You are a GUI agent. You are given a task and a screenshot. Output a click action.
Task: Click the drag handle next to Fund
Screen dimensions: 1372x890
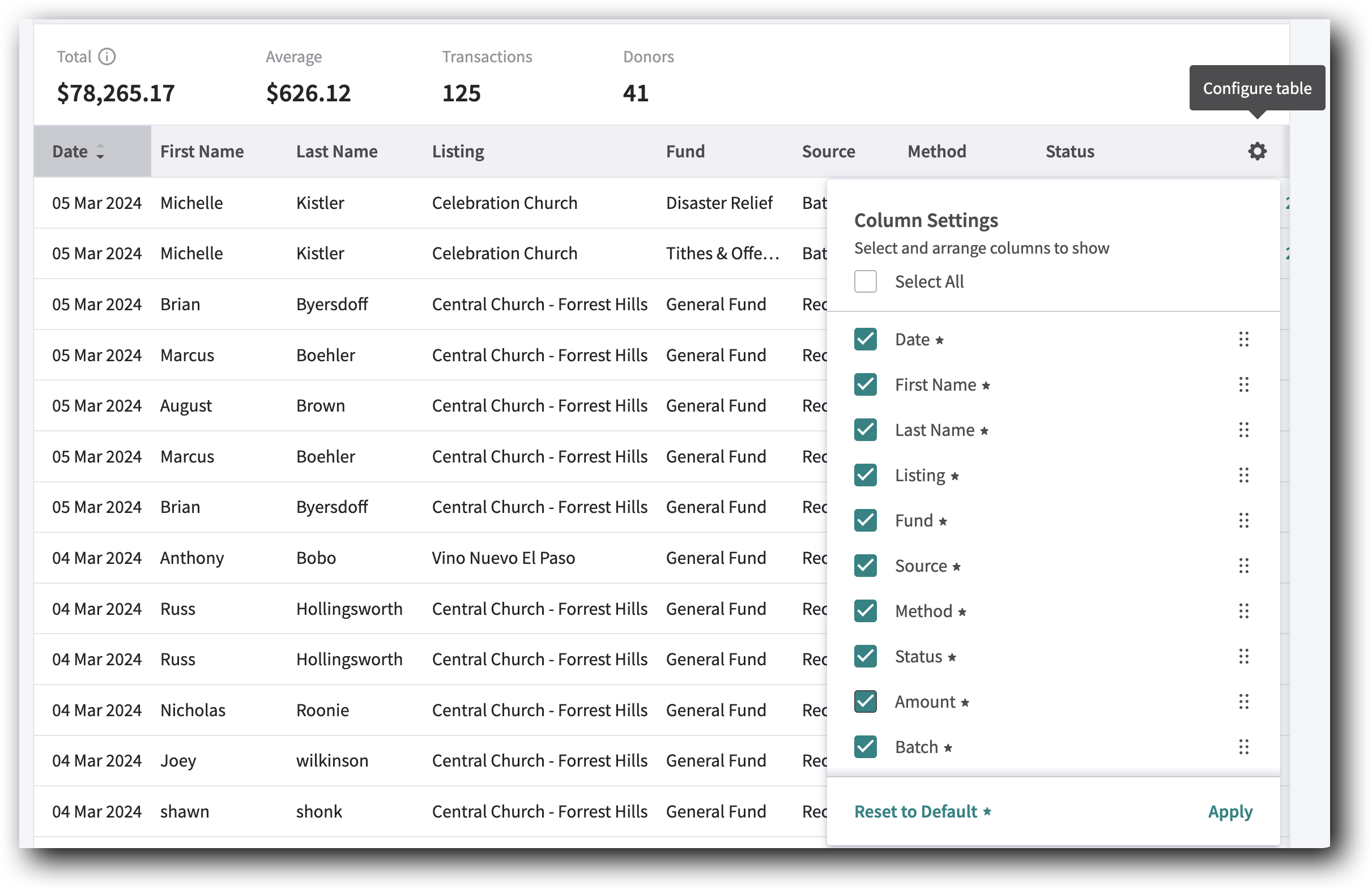point(1244,520)
